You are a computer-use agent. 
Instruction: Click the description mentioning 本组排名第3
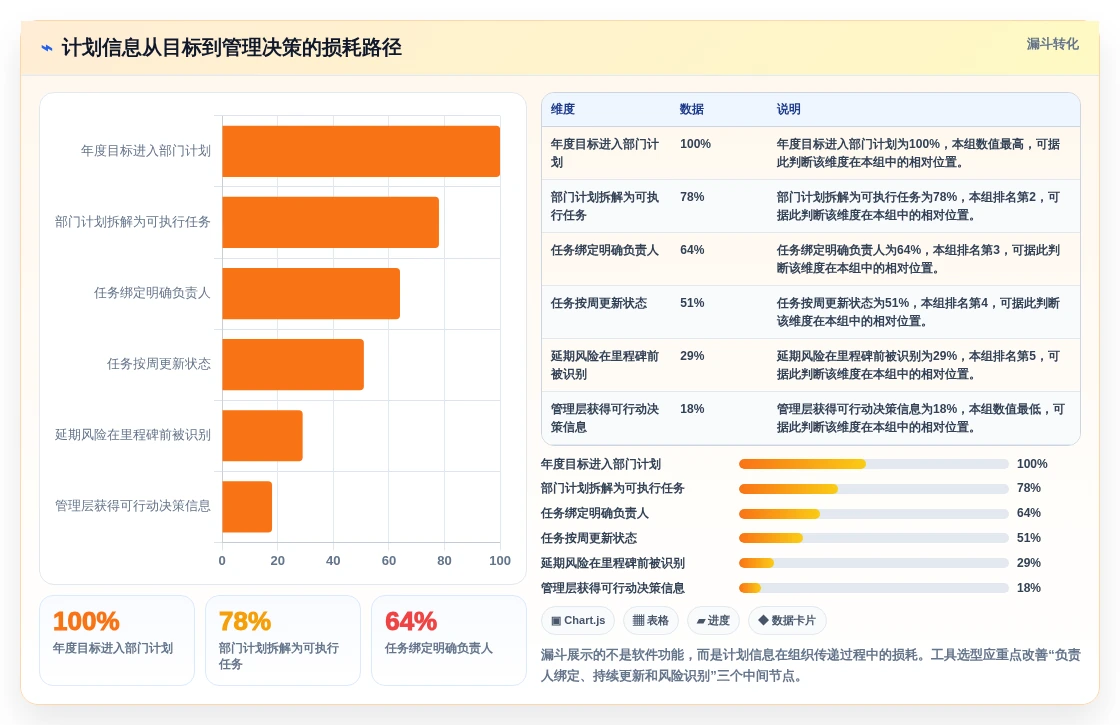(x=919, y=259)
